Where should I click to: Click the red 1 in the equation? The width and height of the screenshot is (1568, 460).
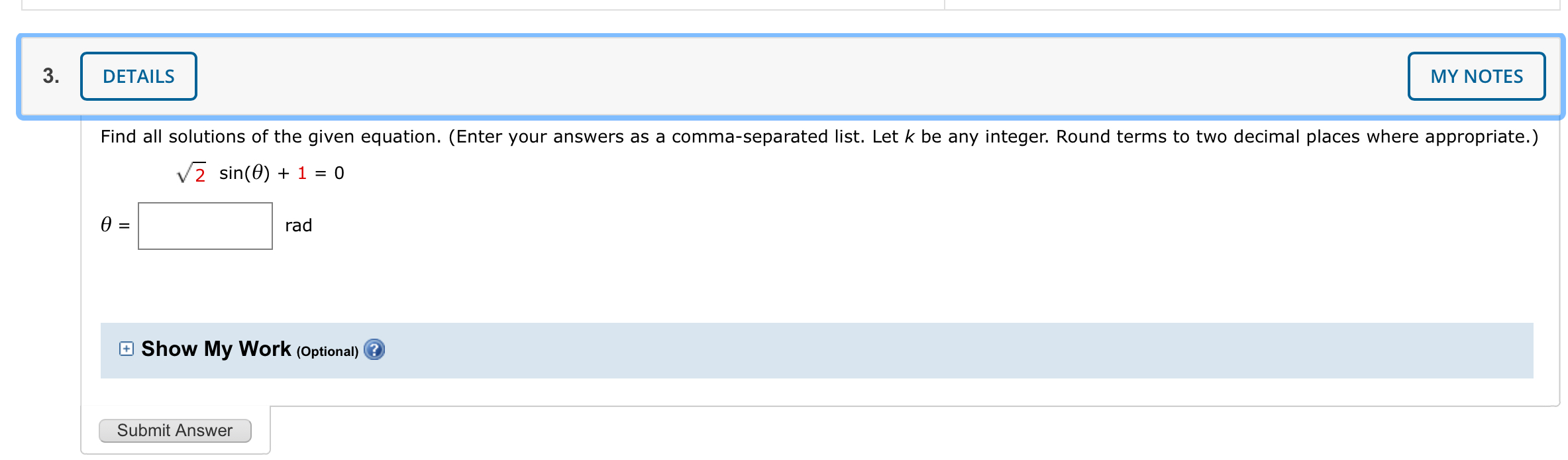click(x=302, y=174)
